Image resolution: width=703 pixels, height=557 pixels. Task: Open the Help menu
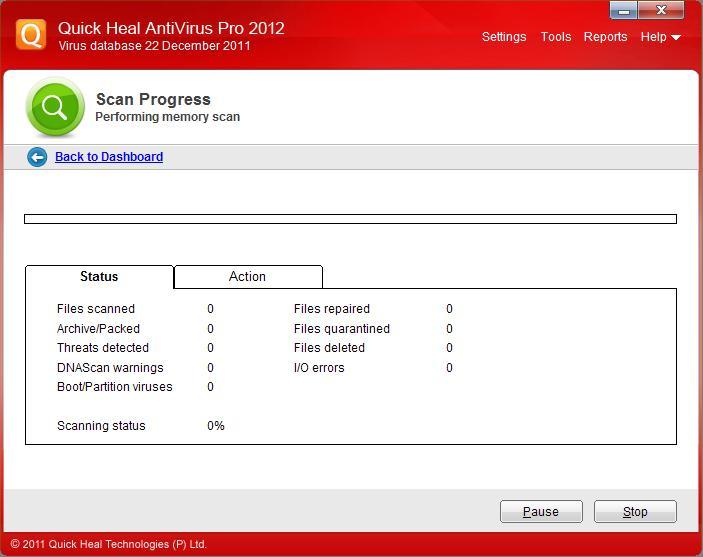pos(653,37)
